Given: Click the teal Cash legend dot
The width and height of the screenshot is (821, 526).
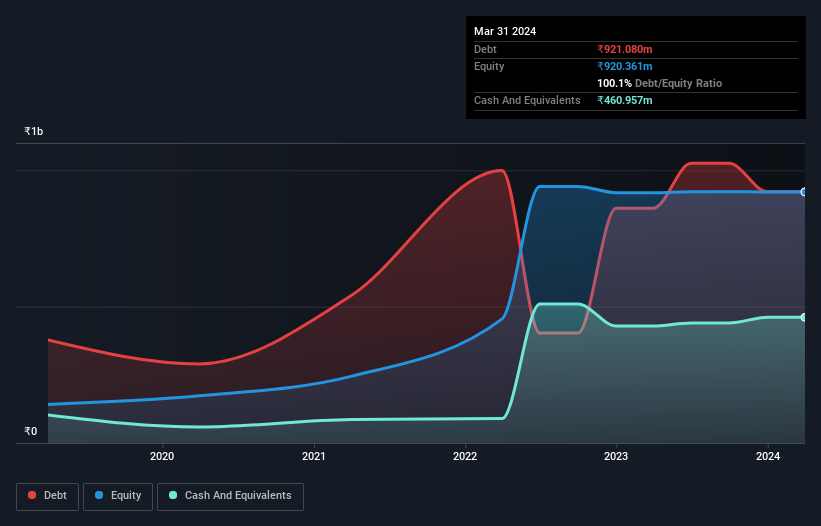Looking at the screenshot, I should click(173, 495).
